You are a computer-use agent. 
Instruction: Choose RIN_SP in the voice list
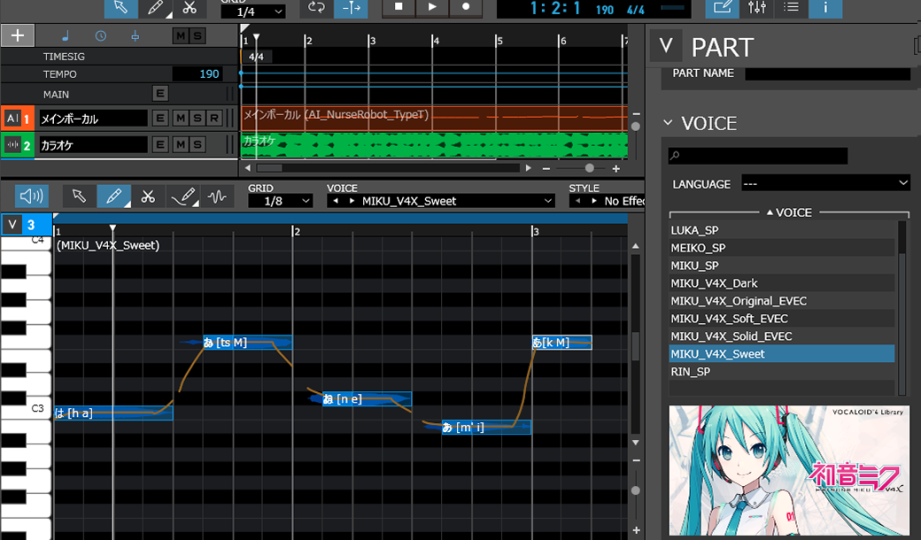click(x=691, y=372)
